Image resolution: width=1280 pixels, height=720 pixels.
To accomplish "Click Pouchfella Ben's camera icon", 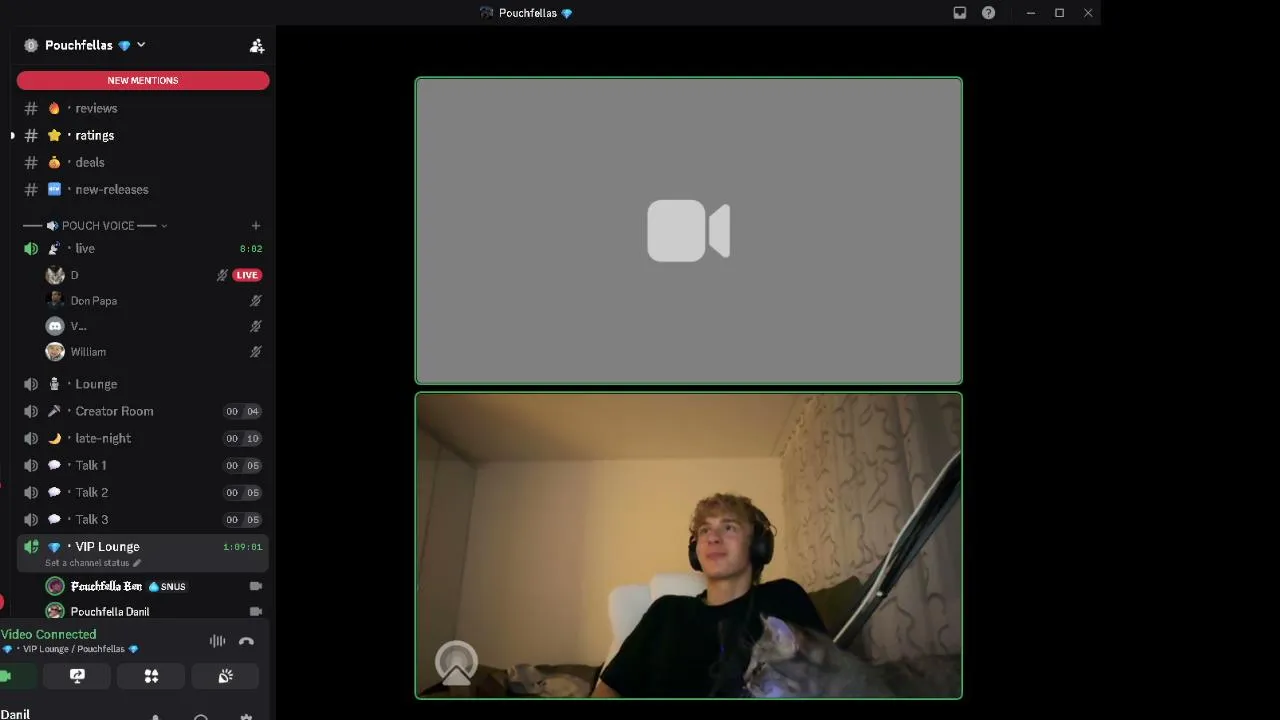I will (256, 586).
